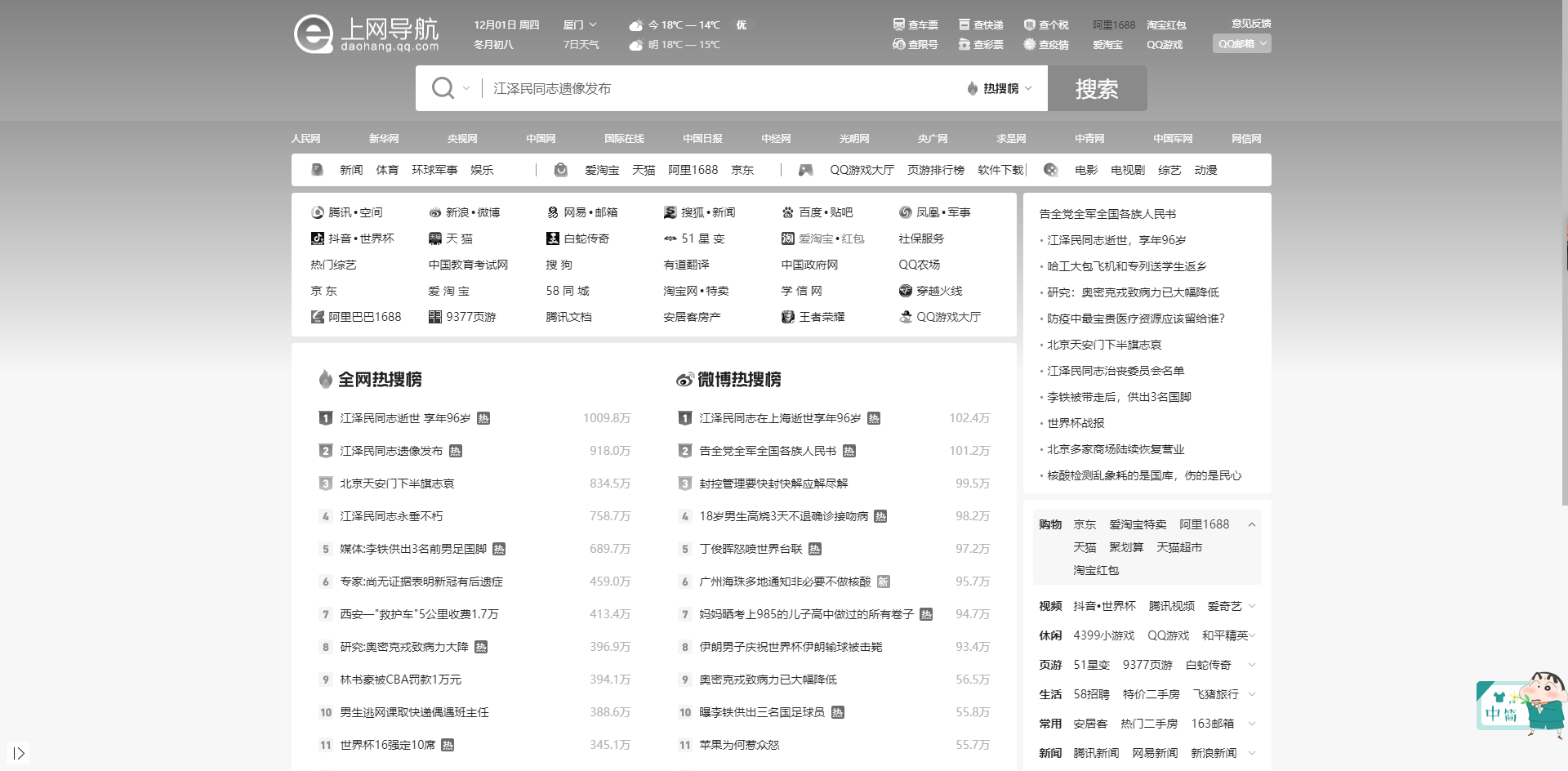The image size is (1568, 771).
Task: Collapse the 购物 section in the sidebar
Action: pos(1253,525)
